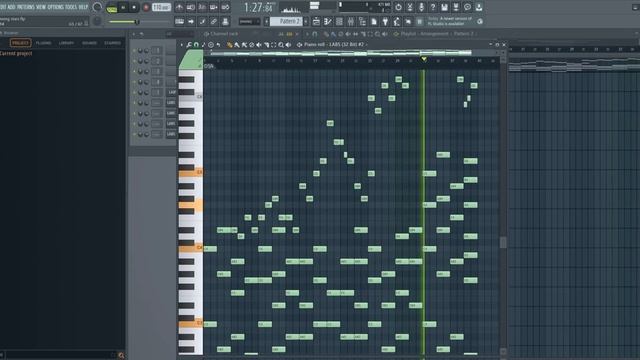Open the Pattern 2 selector

286,21
